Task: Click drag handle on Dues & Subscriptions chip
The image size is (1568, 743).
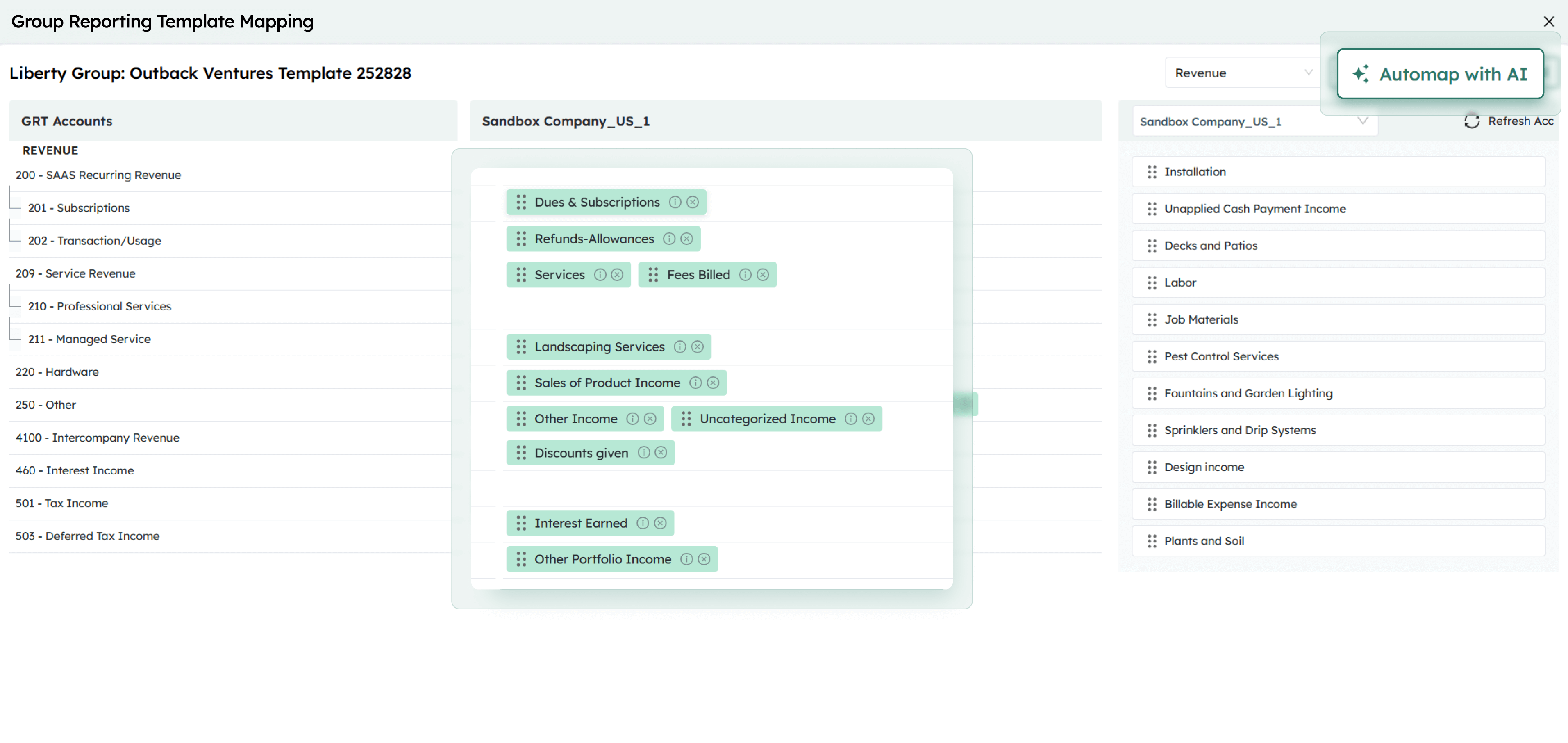Action: [521, 202]
